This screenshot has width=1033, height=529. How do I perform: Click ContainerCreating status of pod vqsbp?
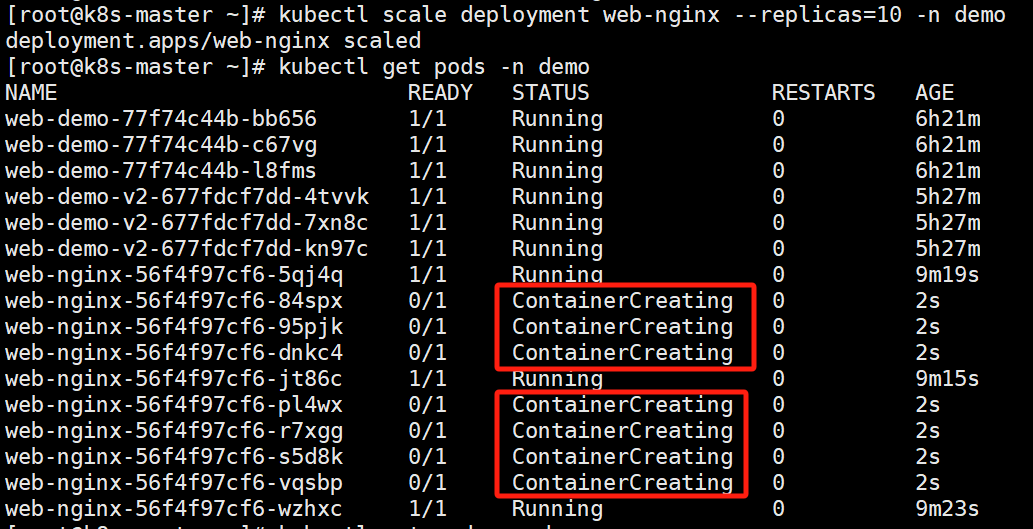623,484
